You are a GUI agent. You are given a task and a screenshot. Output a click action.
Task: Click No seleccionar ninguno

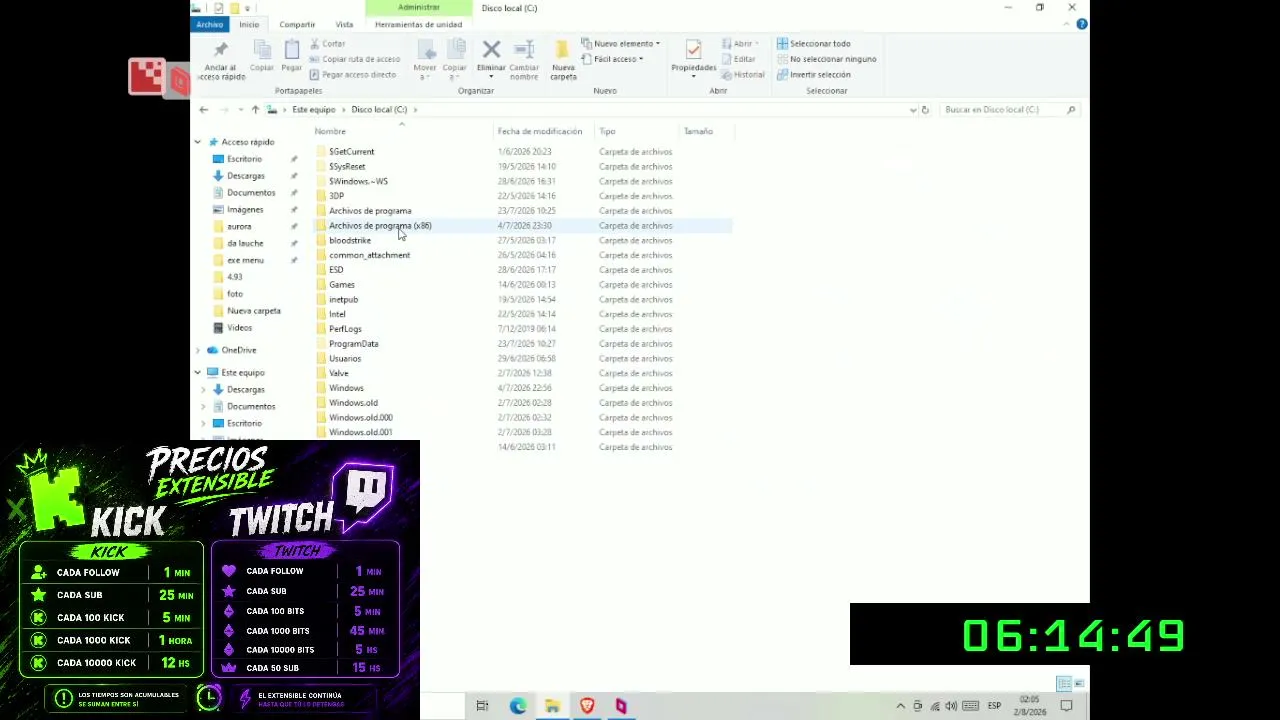(826, 59)
